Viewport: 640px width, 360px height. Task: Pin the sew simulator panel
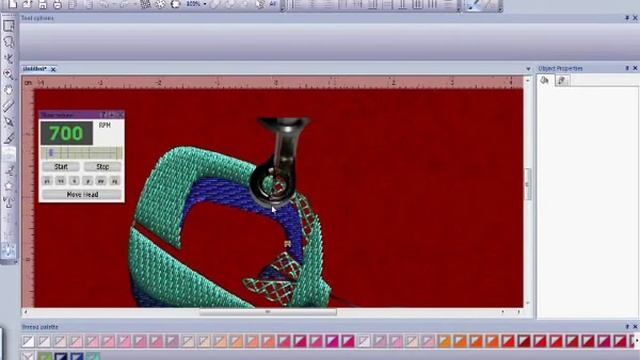(112, 115)
